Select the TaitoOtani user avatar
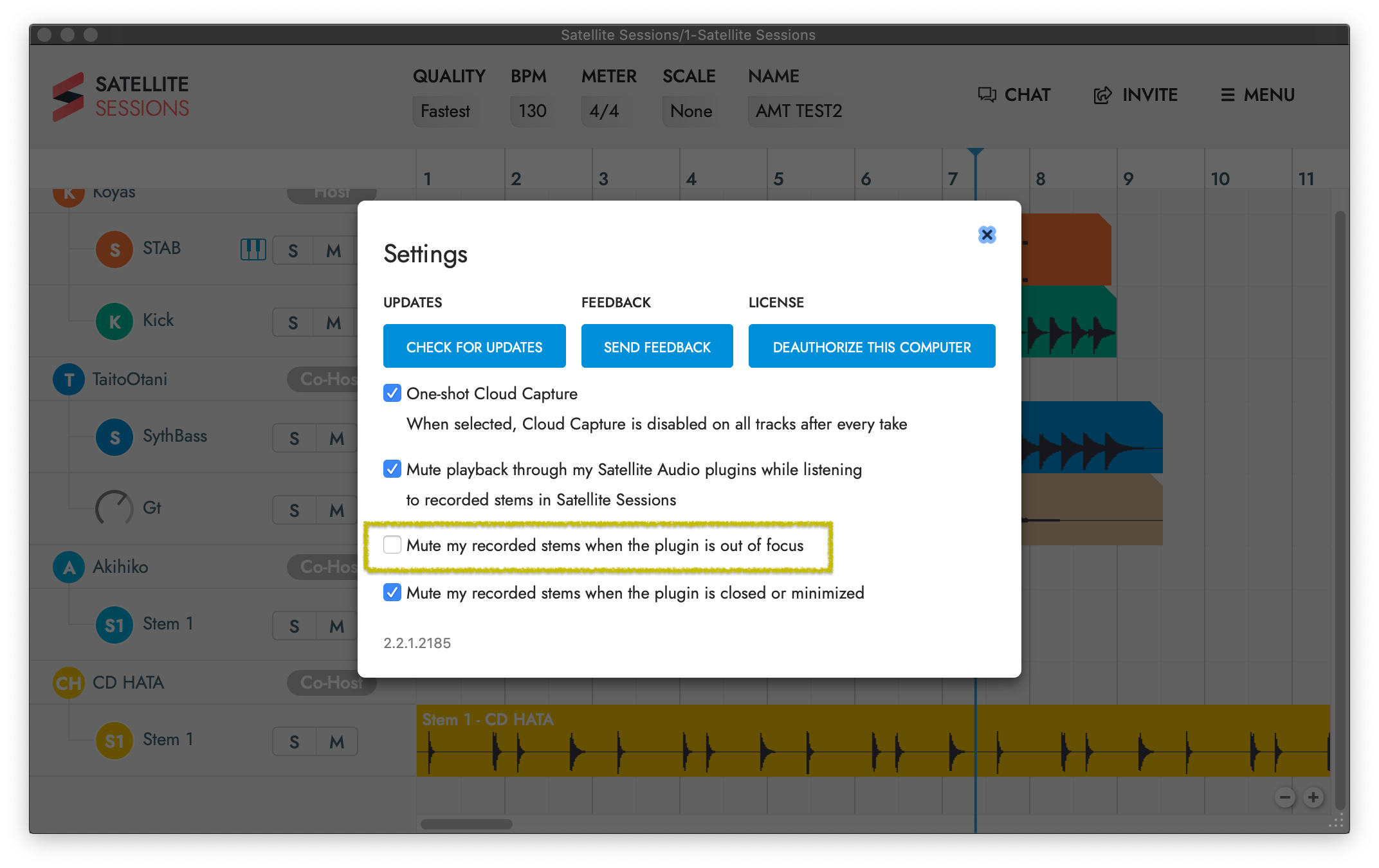The height and width of the screenshot is (868, 1379). (69, 379)
